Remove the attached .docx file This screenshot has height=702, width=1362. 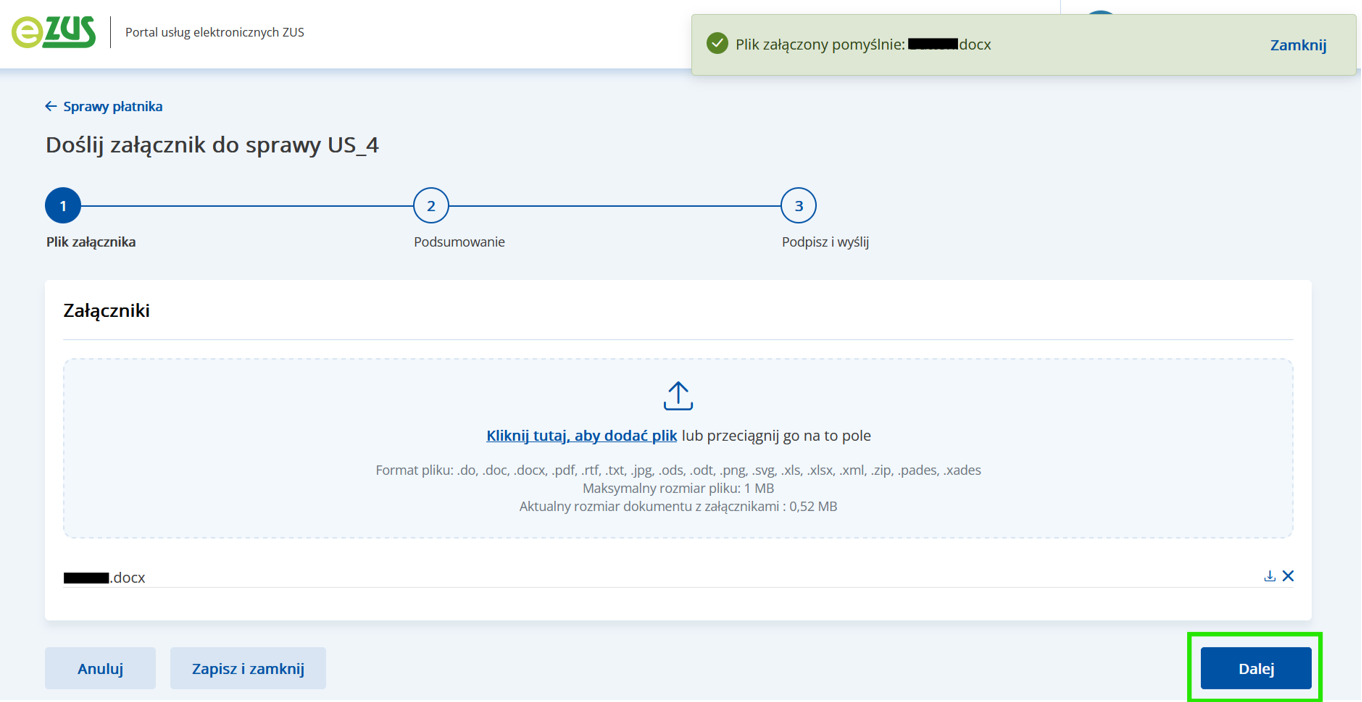pos(1288,576)
